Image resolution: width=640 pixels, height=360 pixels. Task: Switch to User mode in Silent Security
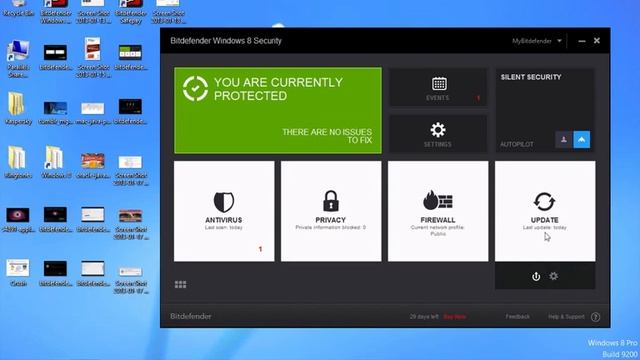click(x=564, y=140)
